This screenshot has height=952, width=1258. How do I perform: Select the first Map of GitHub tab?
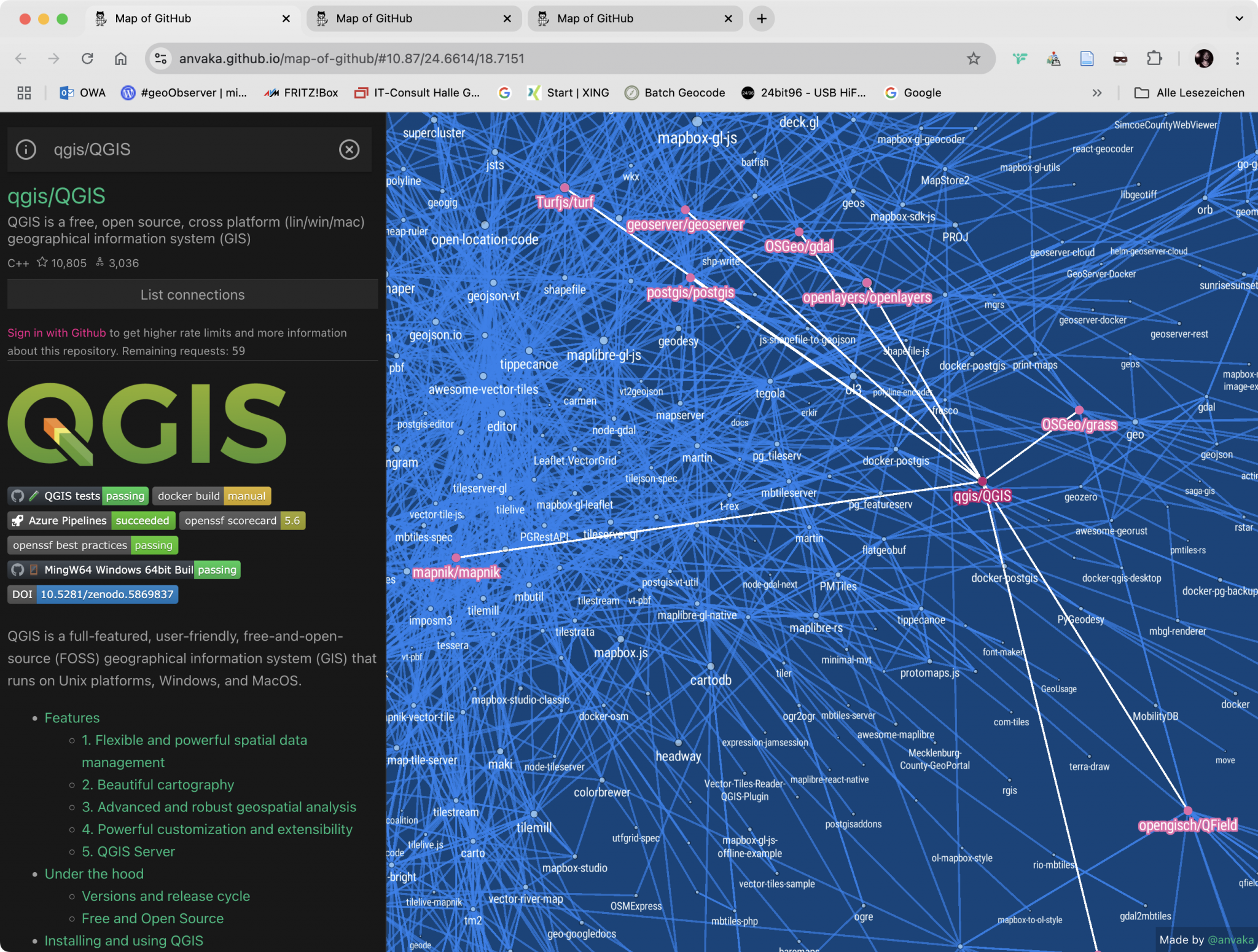click(193, 18)
